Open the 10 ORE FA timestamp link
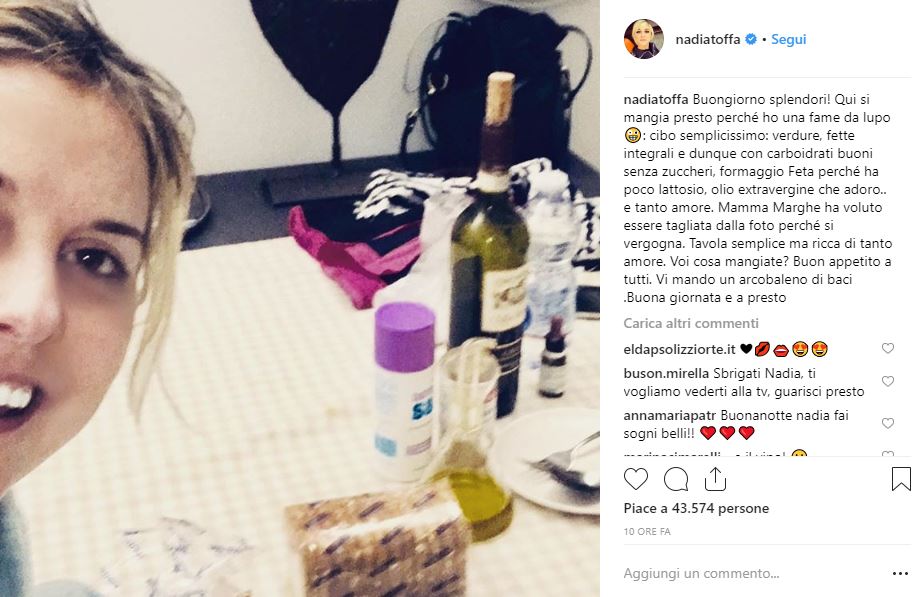916x597 pixels. click(x=647, y=532)
